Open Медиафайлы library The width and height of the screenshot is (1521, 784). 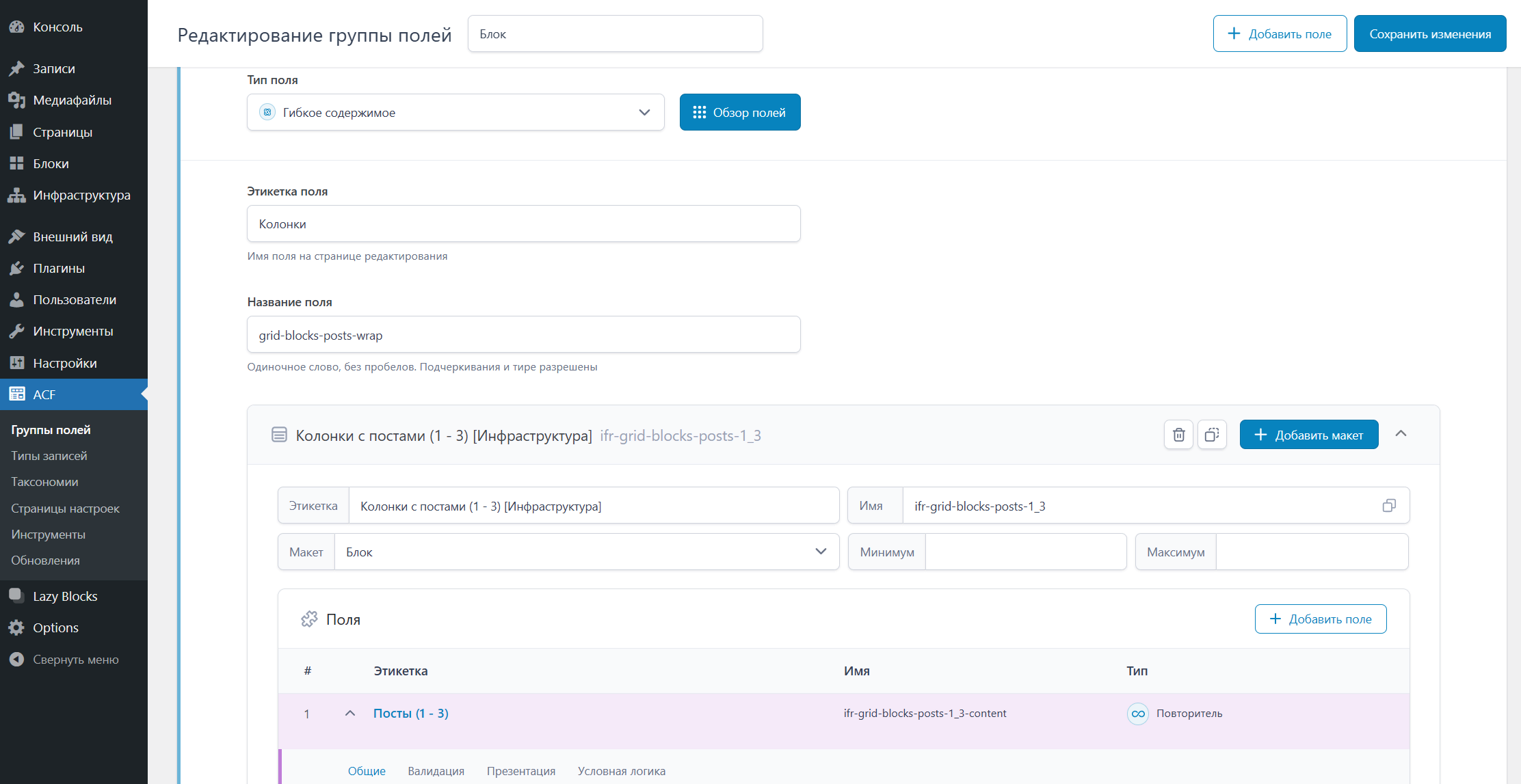click(x=74, y=100)
